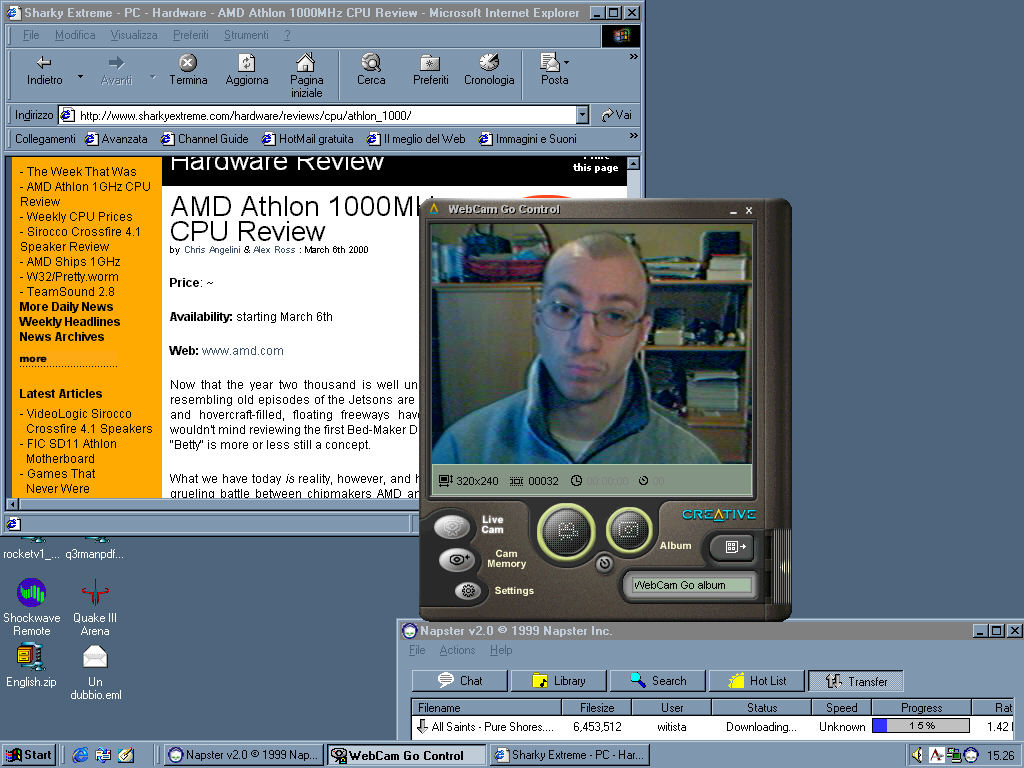Sort transfers by Filesize column header
This screenshot has height=768, width=1024.
click(597, 707)
